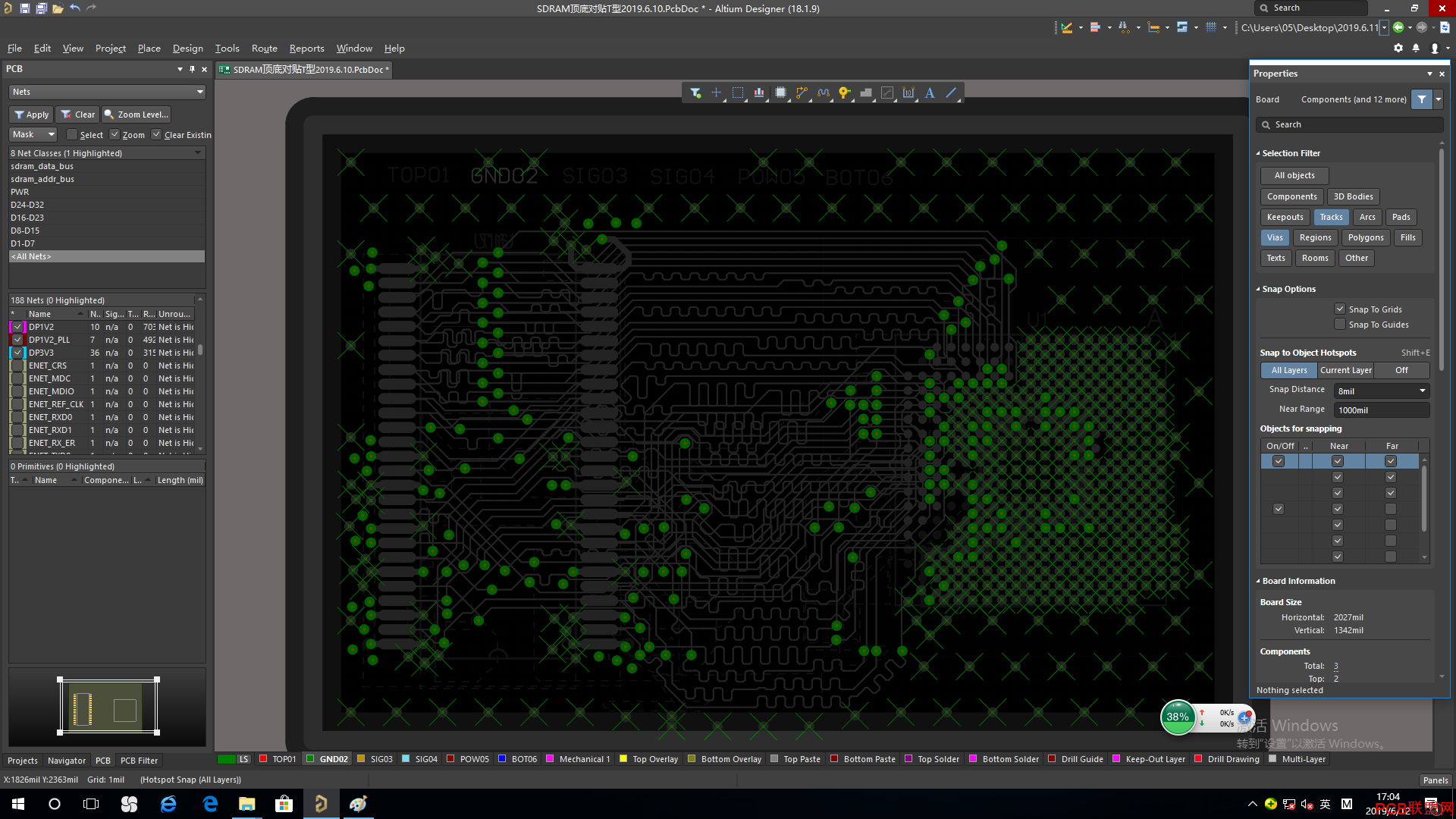Choose the place text string tool

click(x=930, y=93)
